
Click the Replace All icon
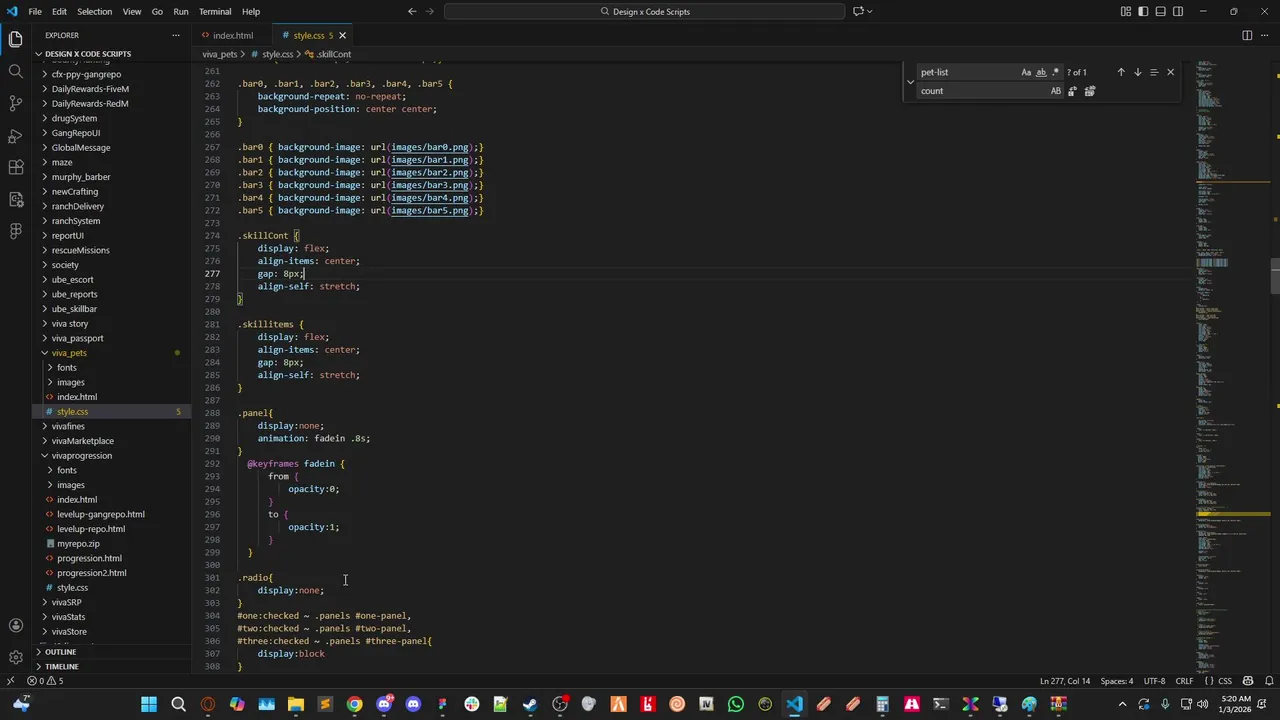pyautogui.click(x=1089, y=91)
